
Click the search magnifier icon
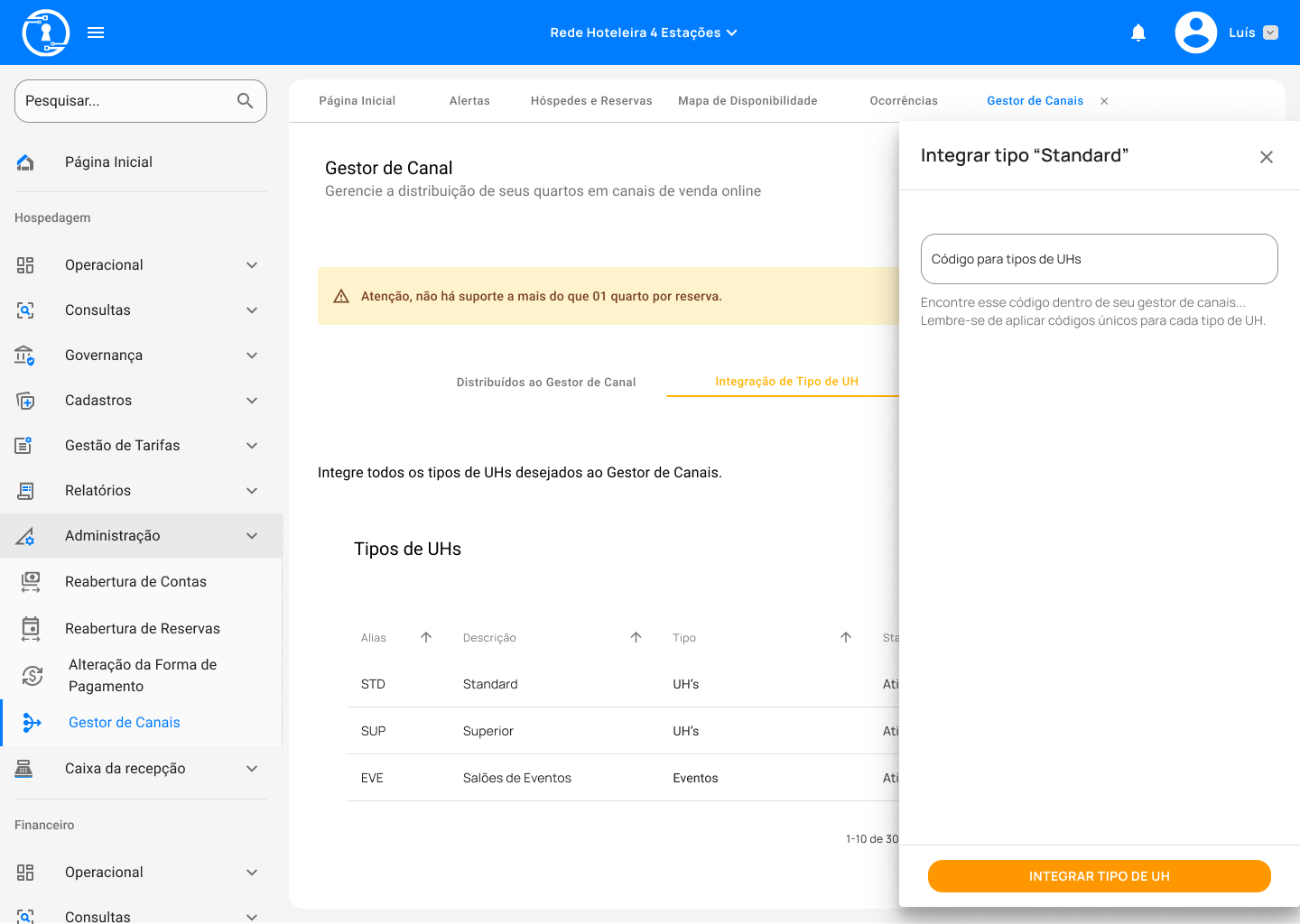click(245, 101)
